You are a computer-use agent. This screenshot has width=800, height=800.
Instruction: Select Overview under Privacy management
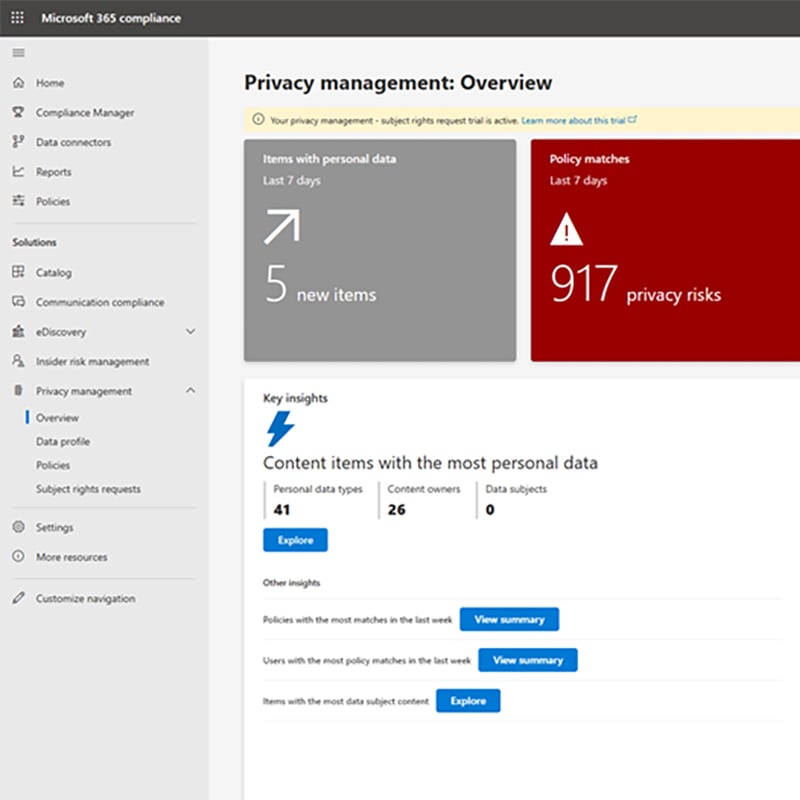pyautogui.click(x=57, y=418)
